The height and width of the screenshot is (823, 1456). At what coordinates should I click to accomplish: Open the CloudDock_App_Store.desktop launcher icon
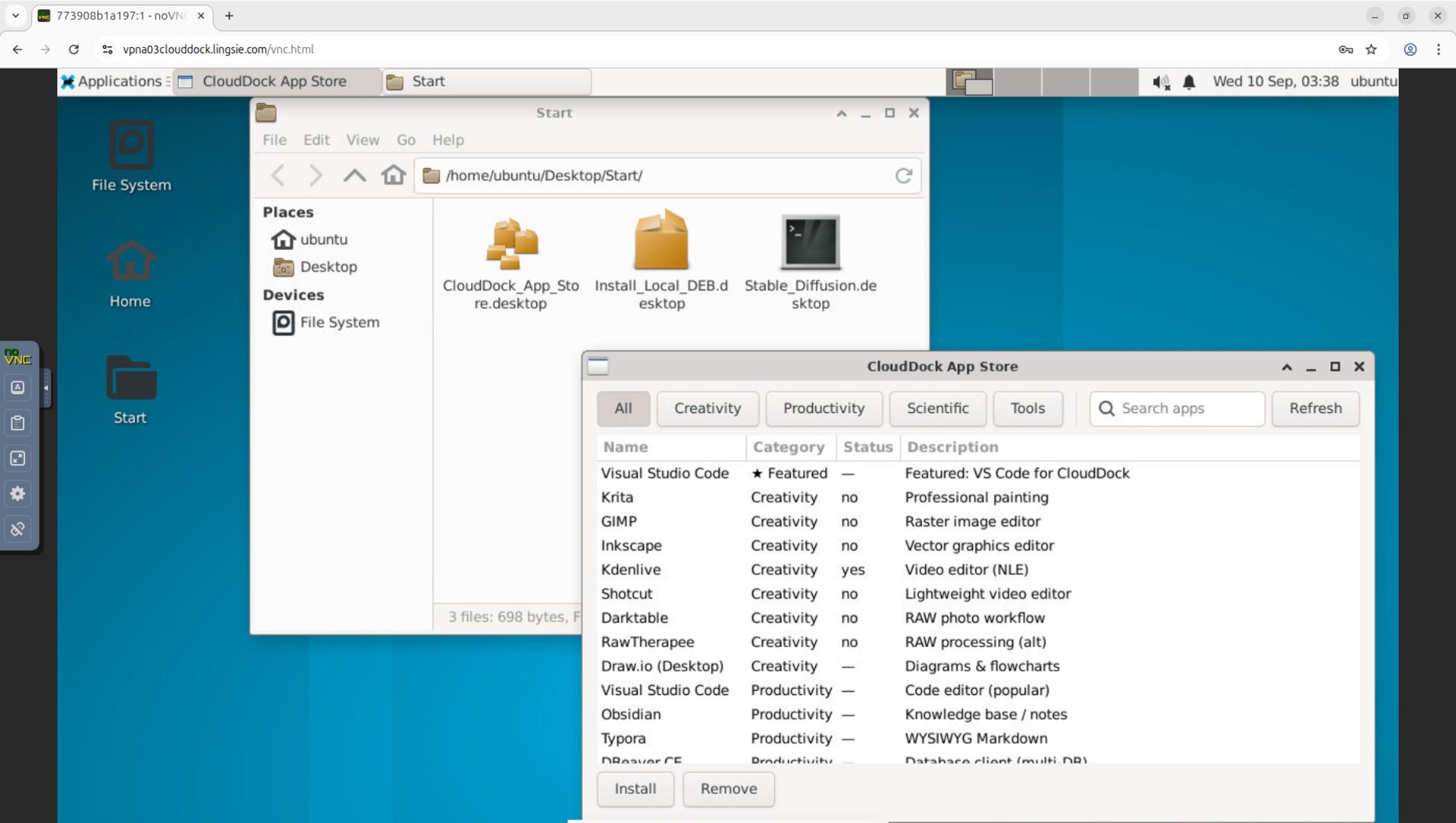[511, 244]
